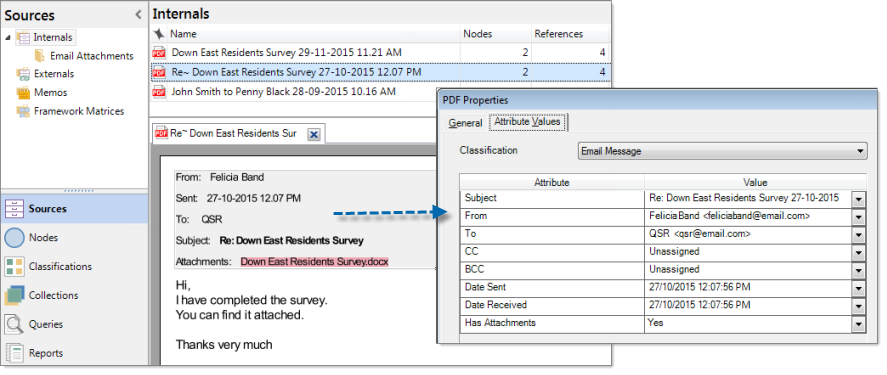Viewport: 887px width, 375px height.
Task: Select the Externals folder
Action: coord(54,74)
